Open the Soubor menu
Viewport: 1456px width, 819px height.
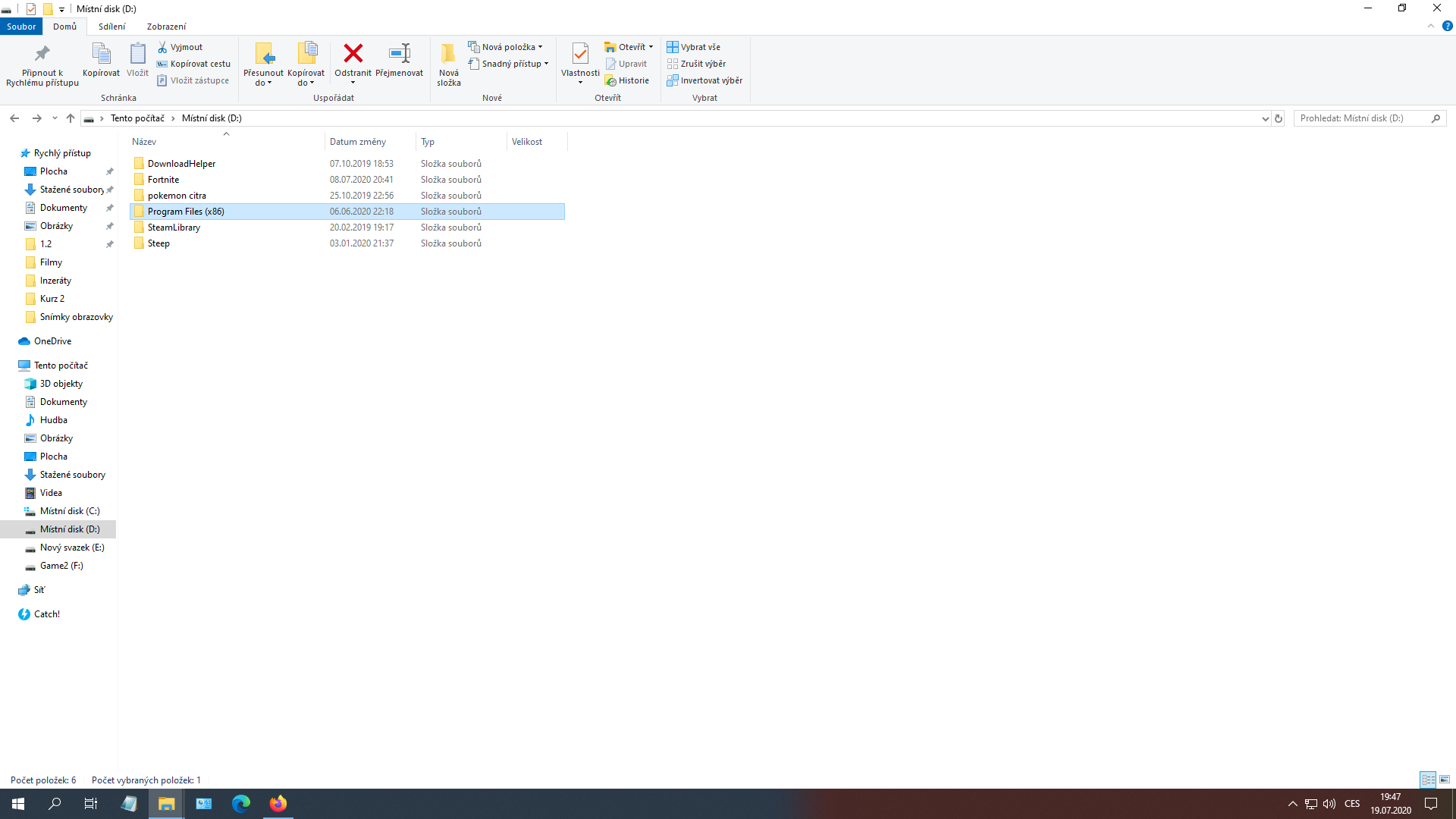pos(21,27)
